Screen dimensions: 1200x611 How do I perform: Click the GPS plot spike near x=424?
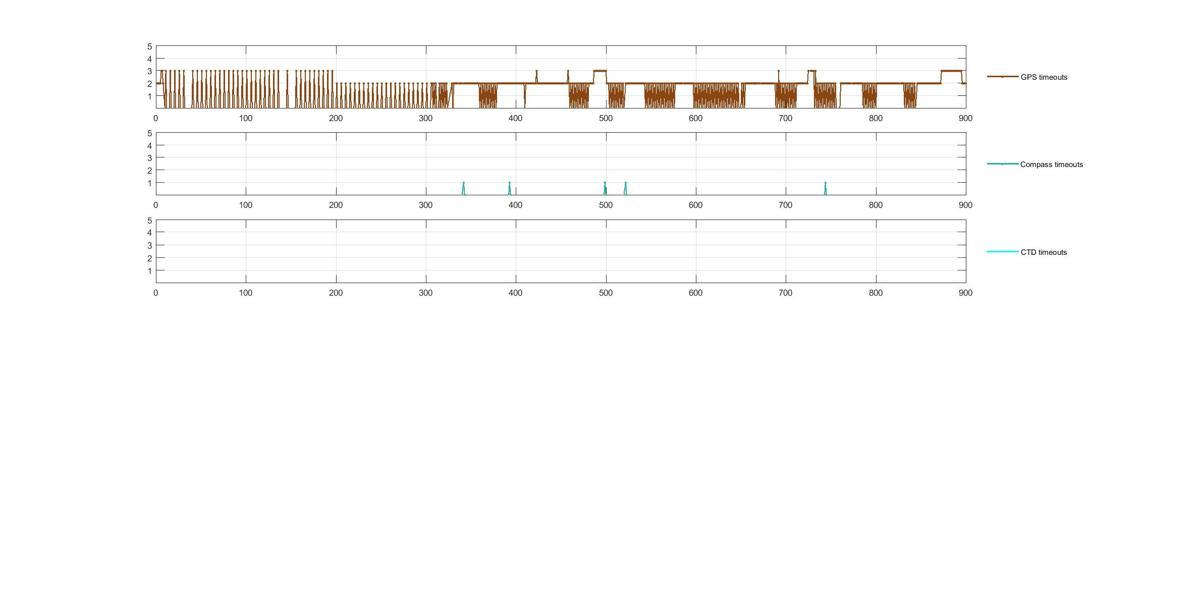[537, 76]
